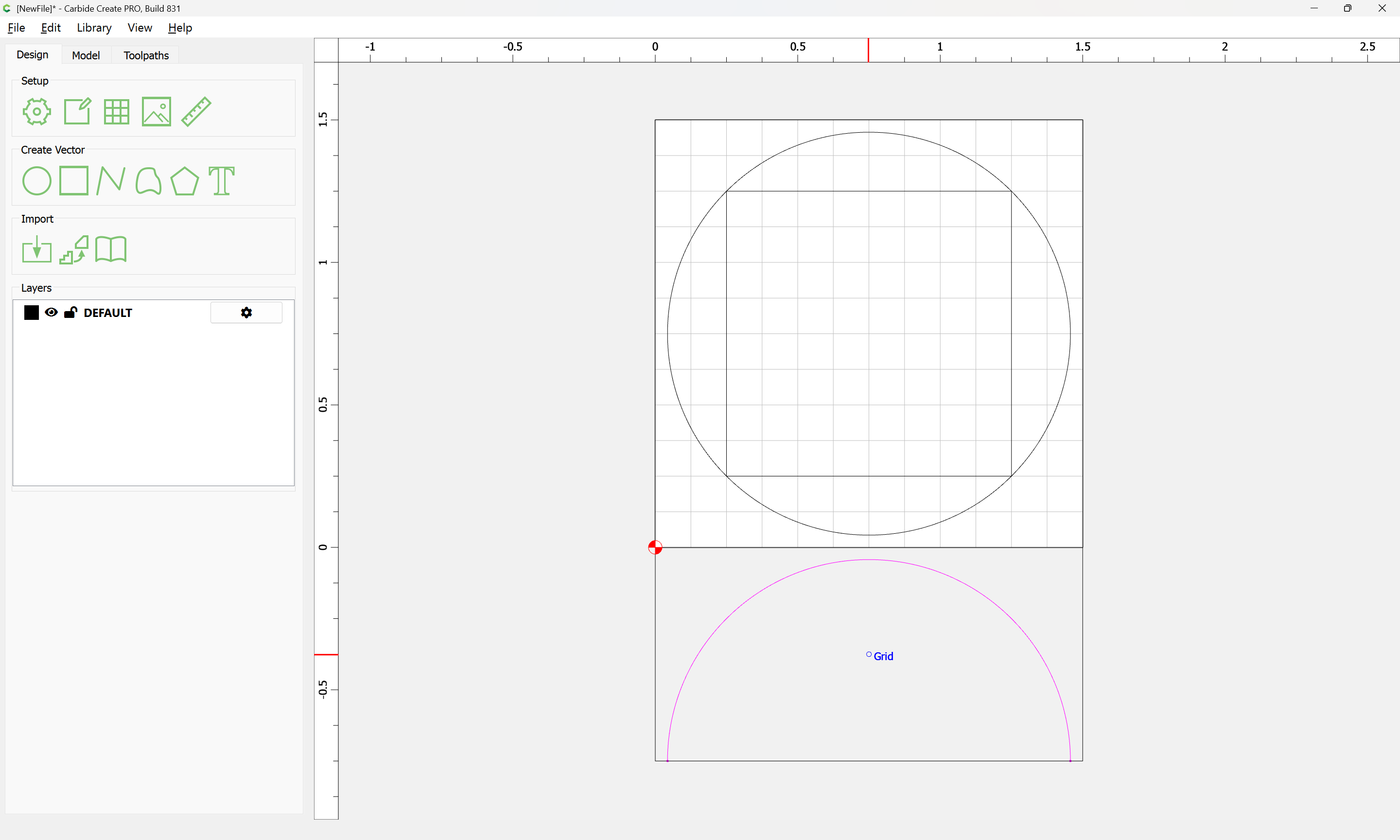Image resolution: width=1400 pixels, height=840 pixels.
Task: Open the Grid settings icon
Action: point(117,111)
